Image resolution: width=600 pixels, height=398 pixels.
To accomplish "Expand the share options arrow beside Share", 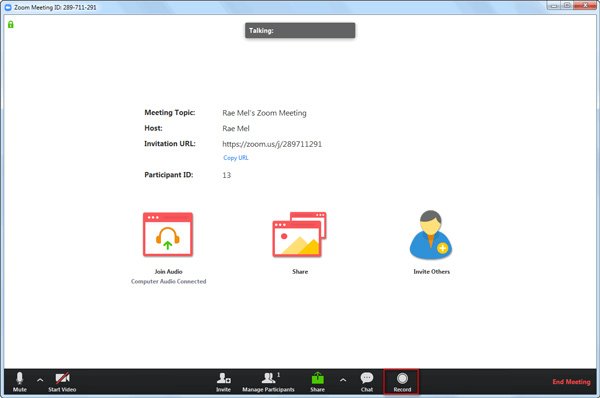I will click(343, 380).
